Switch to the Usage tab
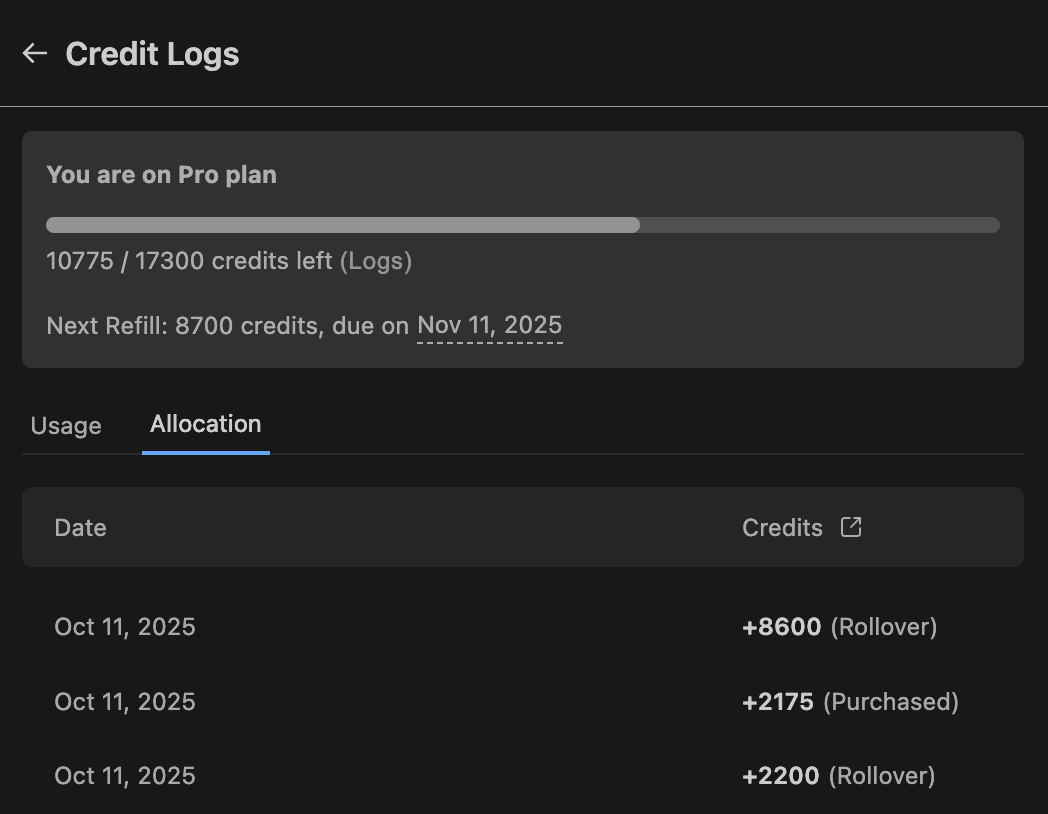This screenshot has height=814, width=1048. [x=66, y=425]
